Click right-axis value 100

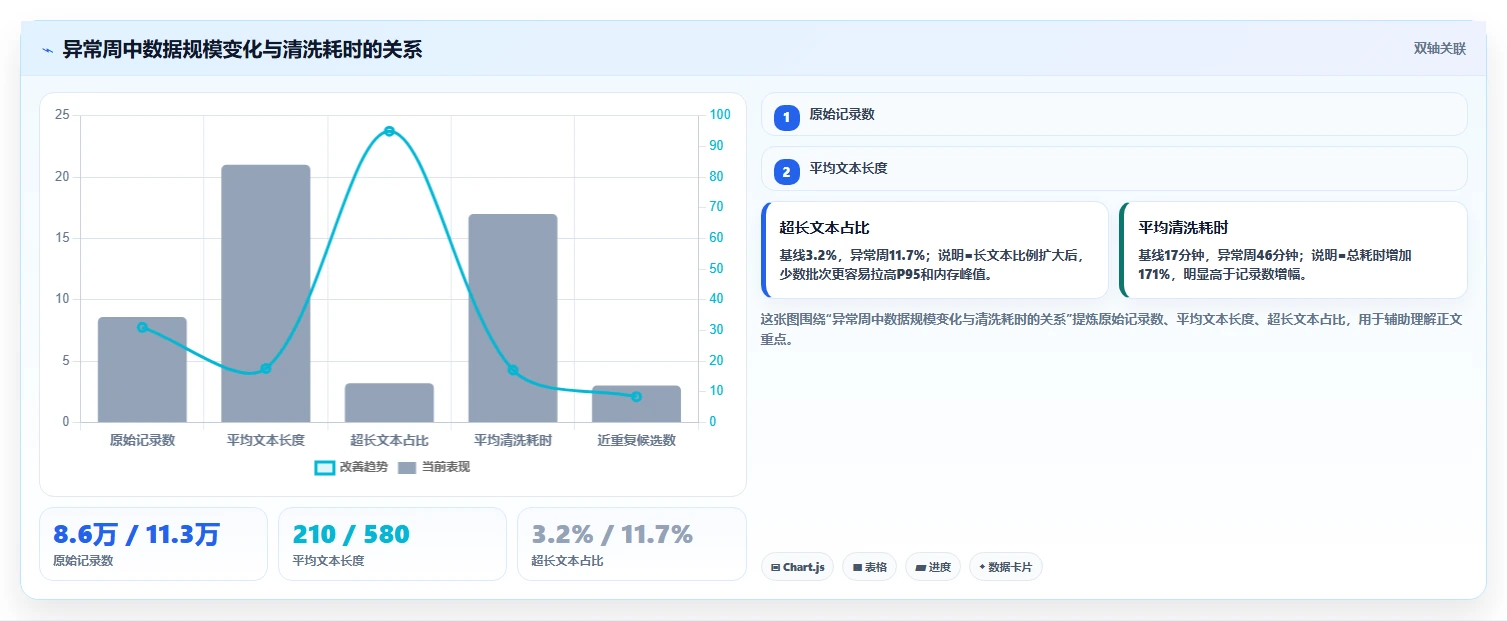(x=719, y=115)
